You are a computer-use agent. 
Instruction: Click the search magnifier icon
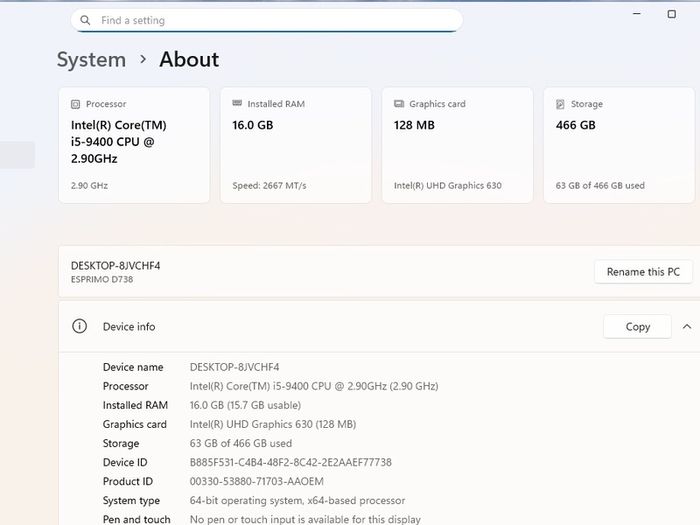[85, 20]
